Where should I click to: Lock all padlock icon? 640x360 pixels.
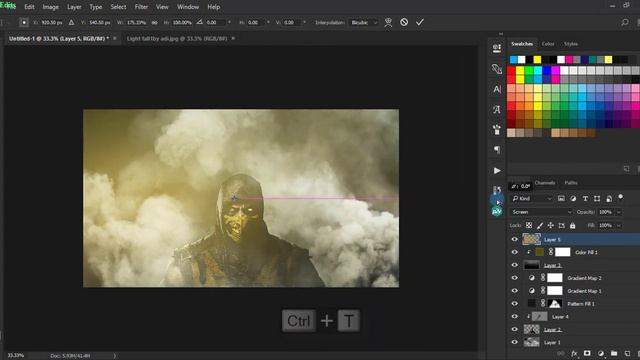[572, 225]
